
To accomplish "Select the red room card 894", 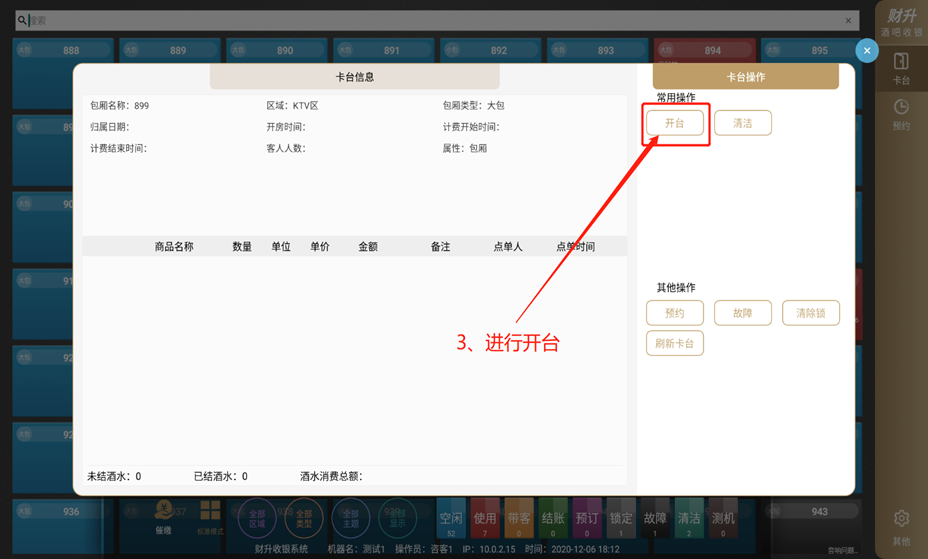I will [704, 51].
